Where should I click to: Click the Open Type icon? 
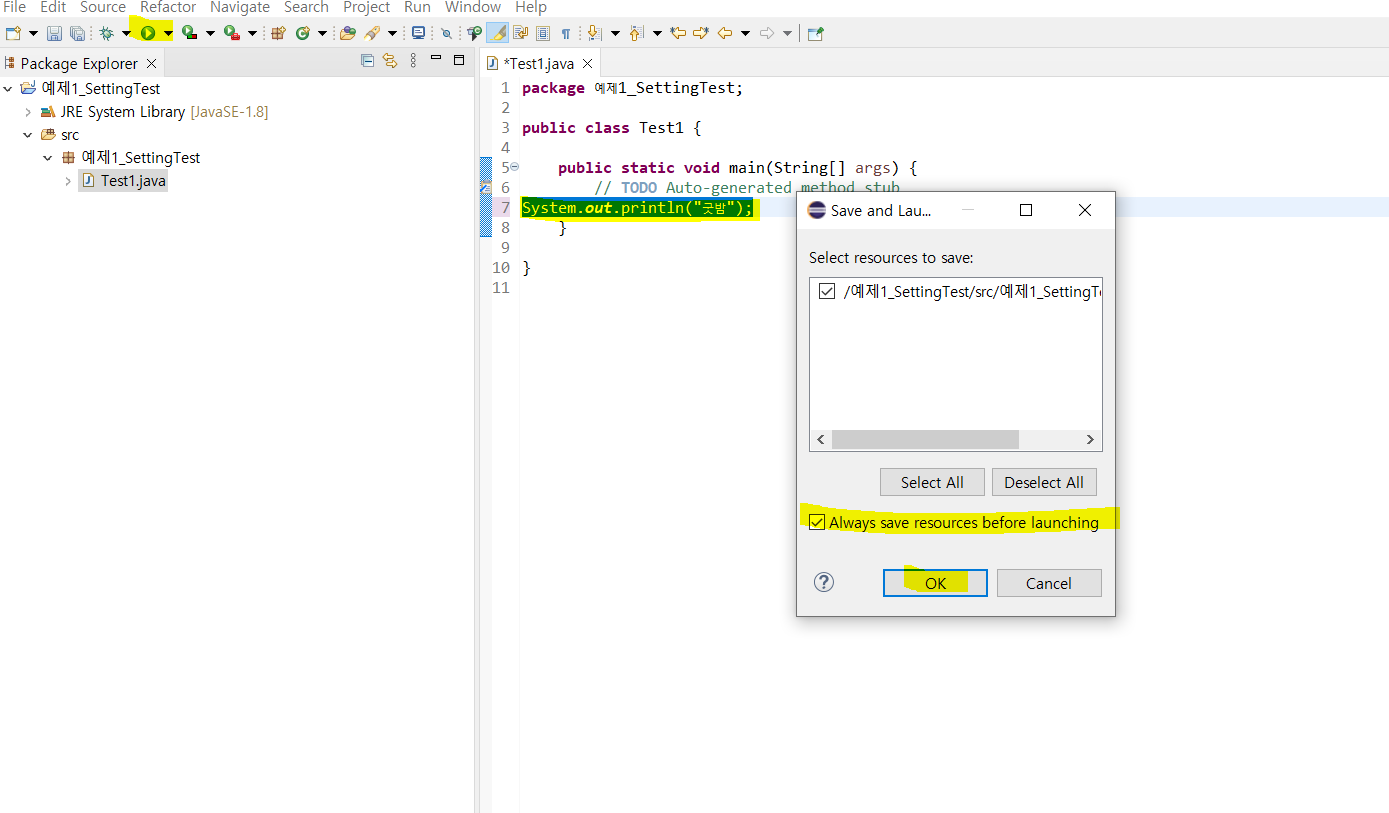(x=347, y=33)
